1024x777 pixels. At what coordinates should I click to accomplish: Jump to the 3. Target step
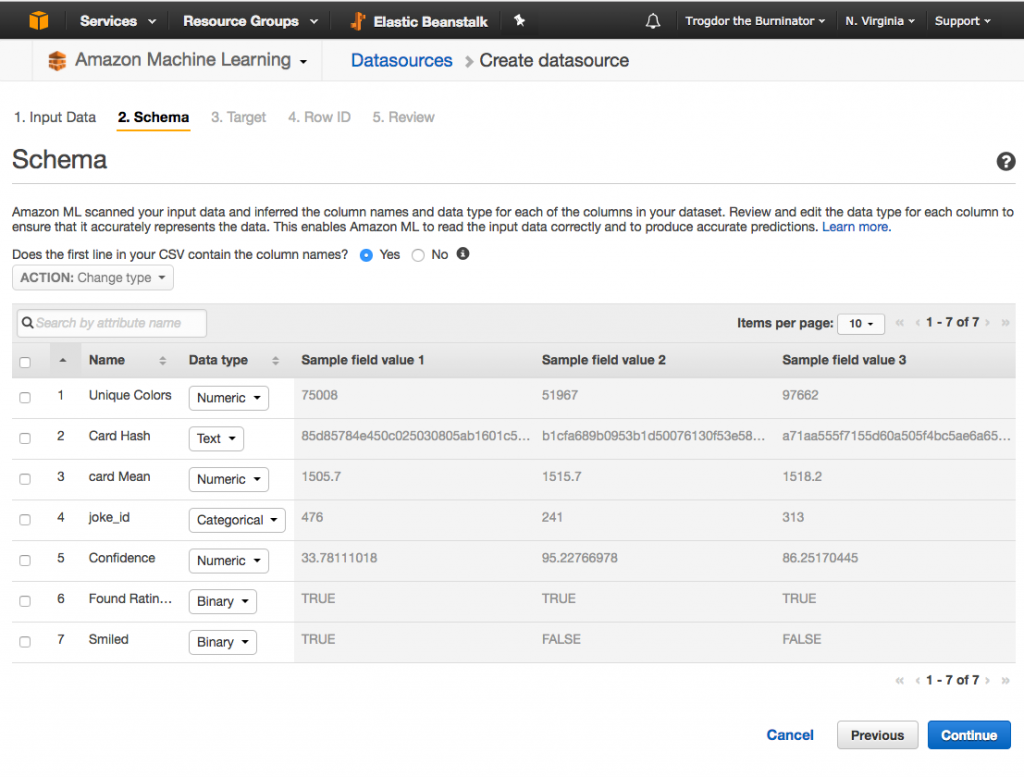[238, 118]
